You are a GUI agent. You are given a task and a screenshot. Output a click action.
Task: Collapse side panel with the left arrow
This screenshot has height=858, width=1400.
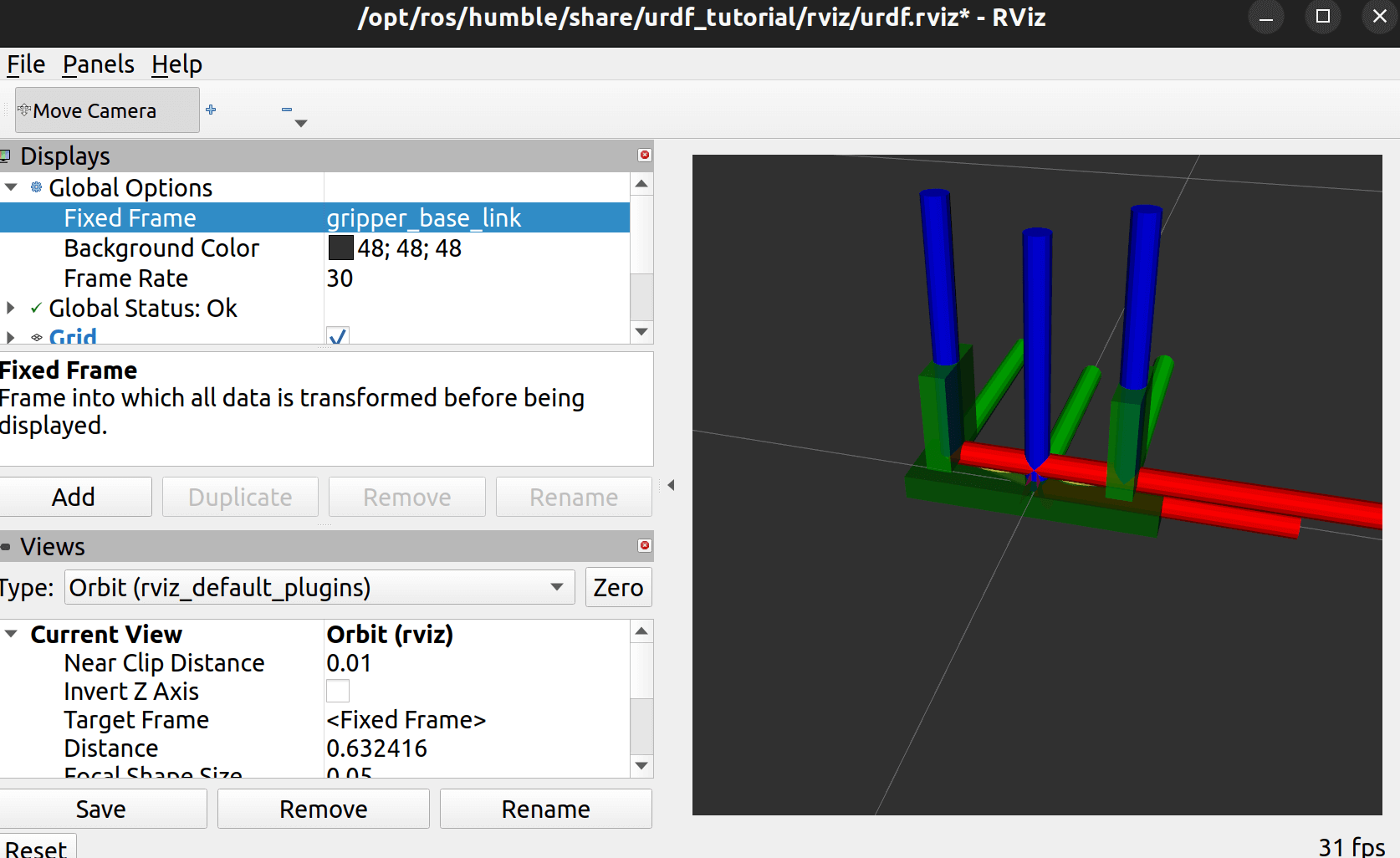point(671,485)
